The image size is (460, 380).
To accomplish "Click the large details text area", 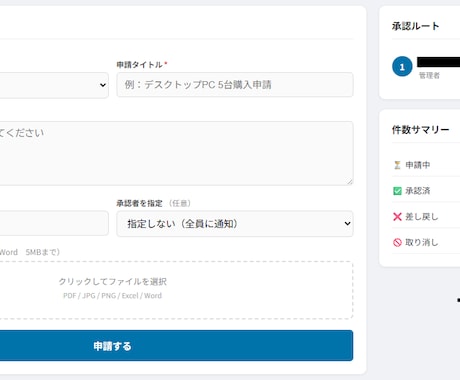I will click(x=176, y=153).
